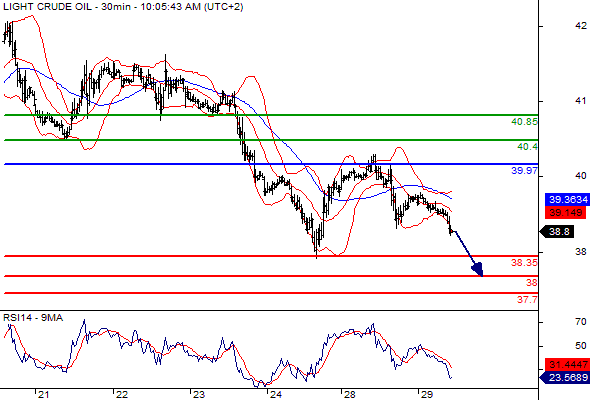Select the 31.4447 red RSI tag

567,364
